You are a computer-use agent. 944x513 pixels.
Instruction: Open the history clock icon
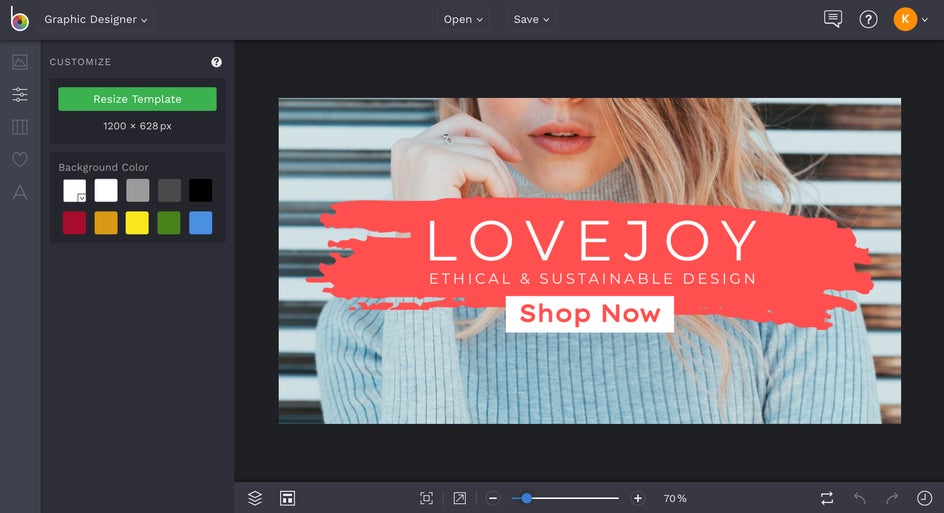pyautogui.click(x=924, y=498)
